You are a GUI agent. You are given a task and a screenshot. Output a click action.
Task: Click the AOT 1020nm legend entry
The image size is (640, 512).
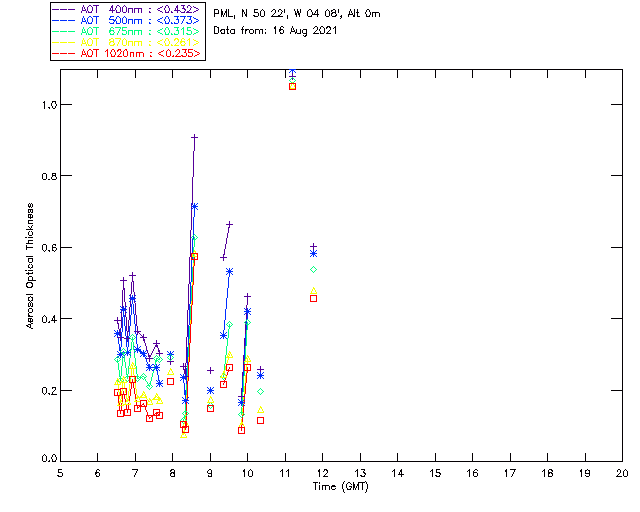127,53
